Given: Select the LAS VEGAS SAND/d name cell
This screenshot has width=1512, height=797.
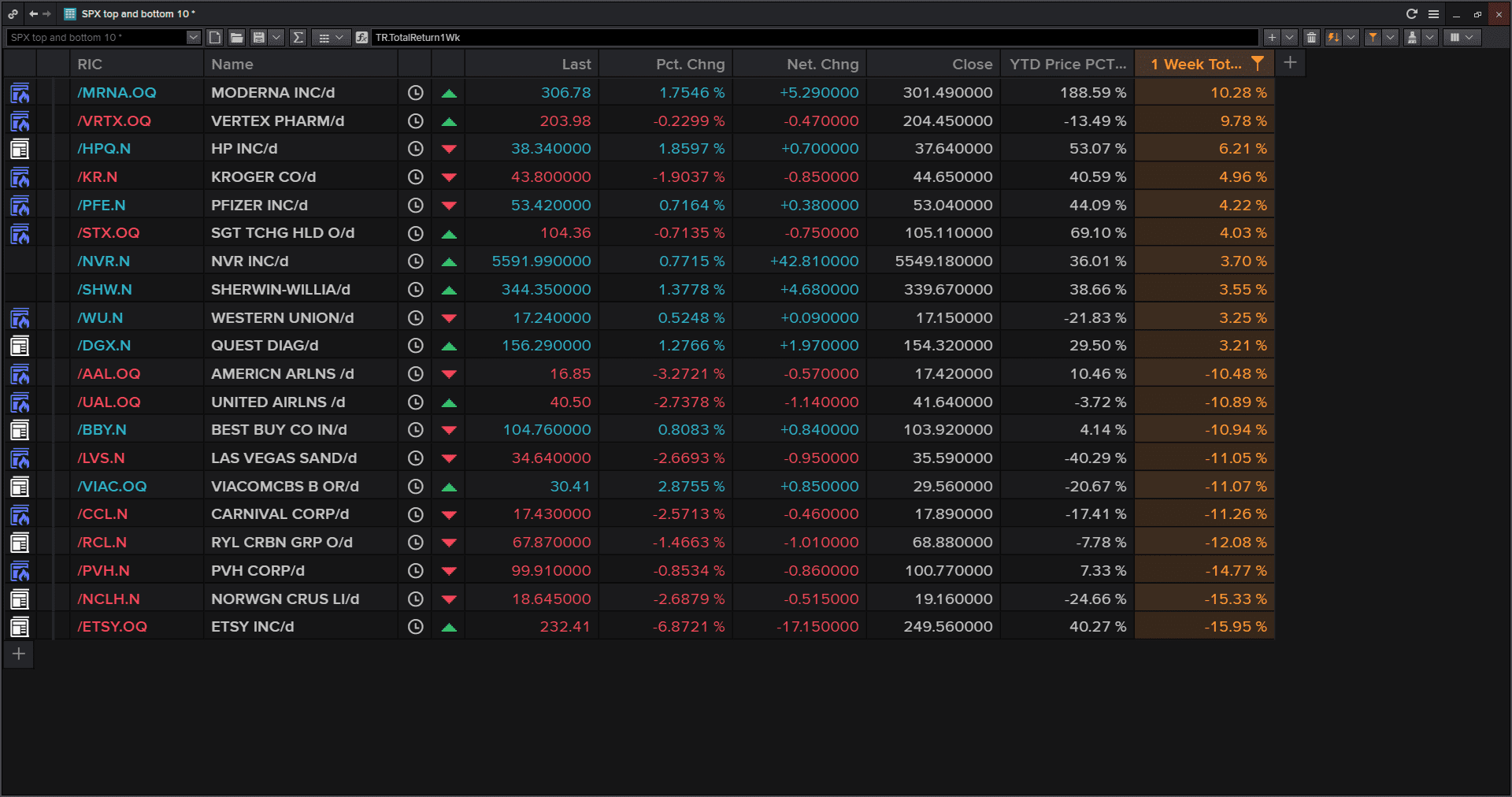Looking at the screenshot, I should tap(301, 458).
